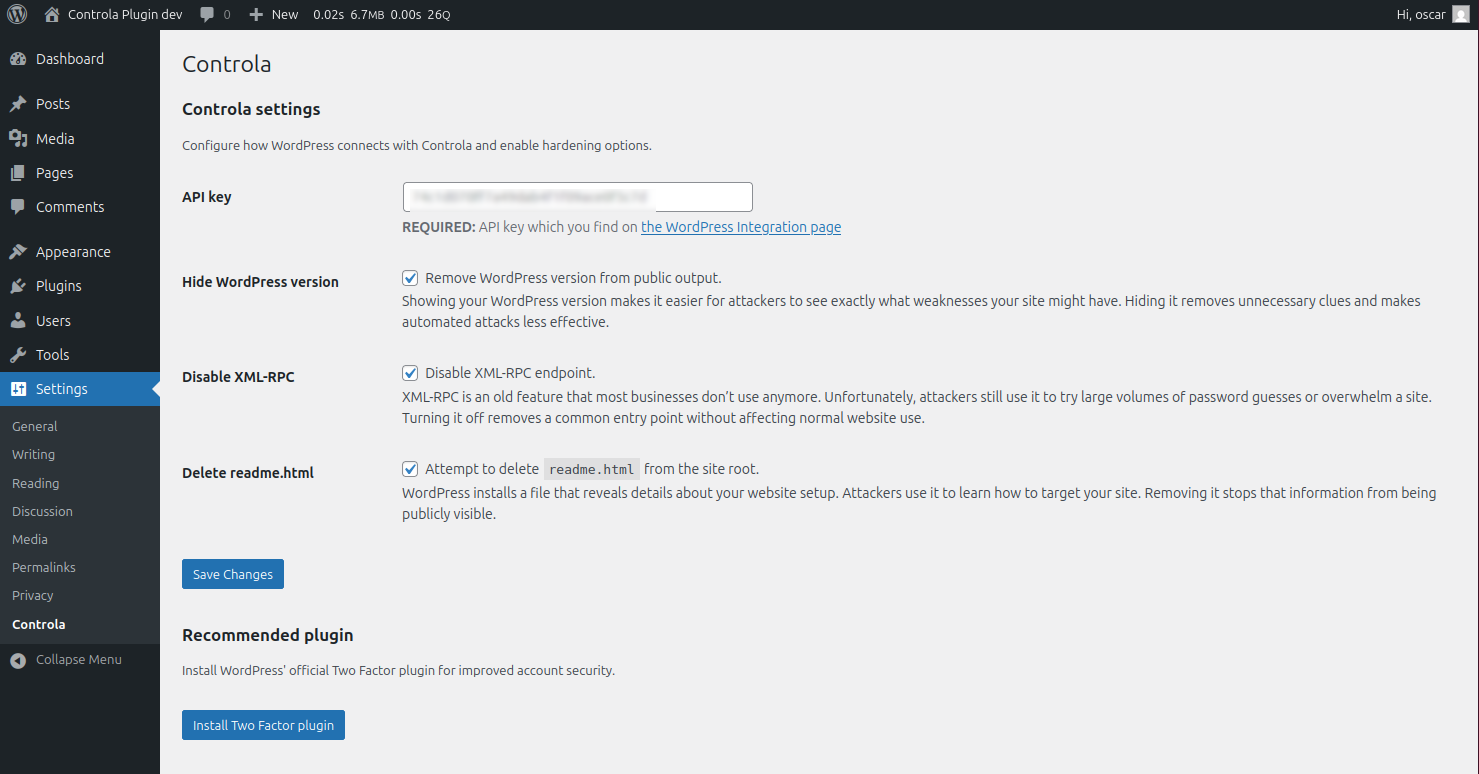
Task: Click the Hide WordPress version row label
Action: point(260,282)
